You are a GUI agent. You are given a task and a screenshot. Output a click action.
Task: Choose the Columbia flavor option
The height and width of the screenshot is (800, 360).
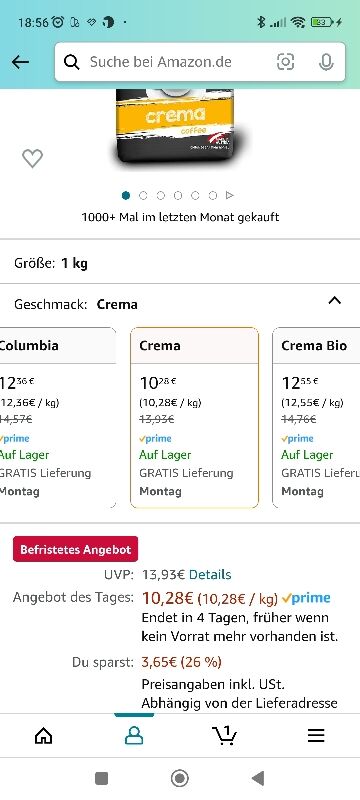(58, 418)
